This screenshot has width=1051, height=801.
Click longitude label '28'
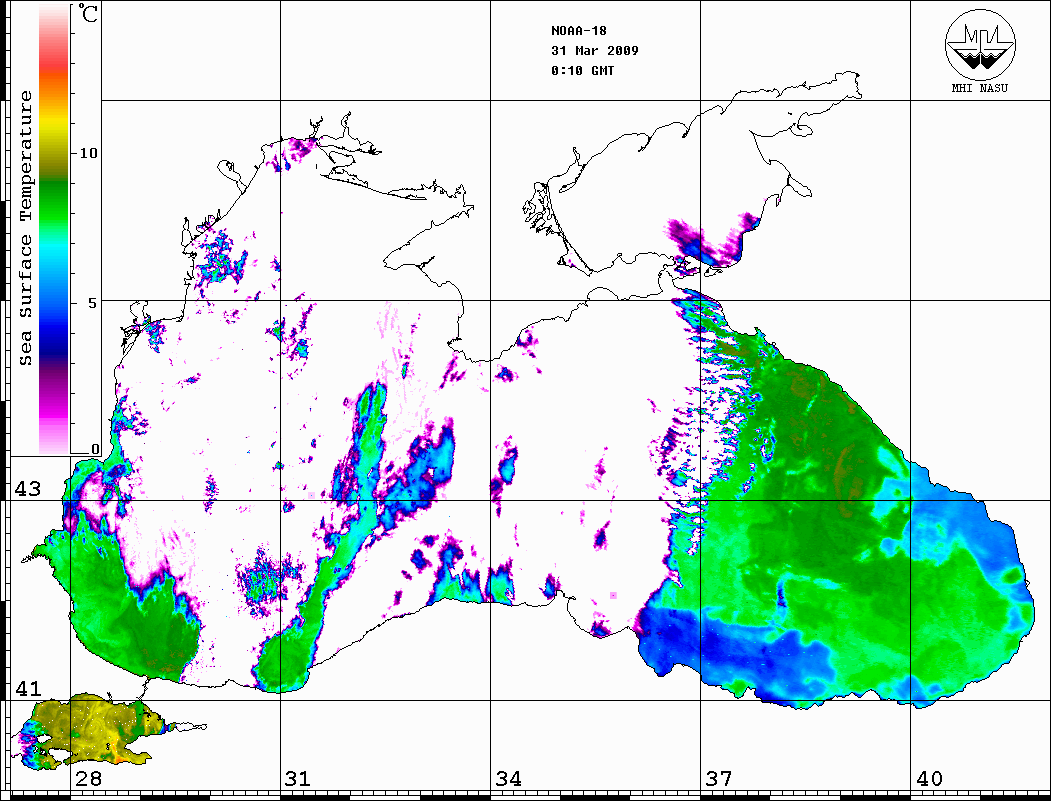coord(89,779)
